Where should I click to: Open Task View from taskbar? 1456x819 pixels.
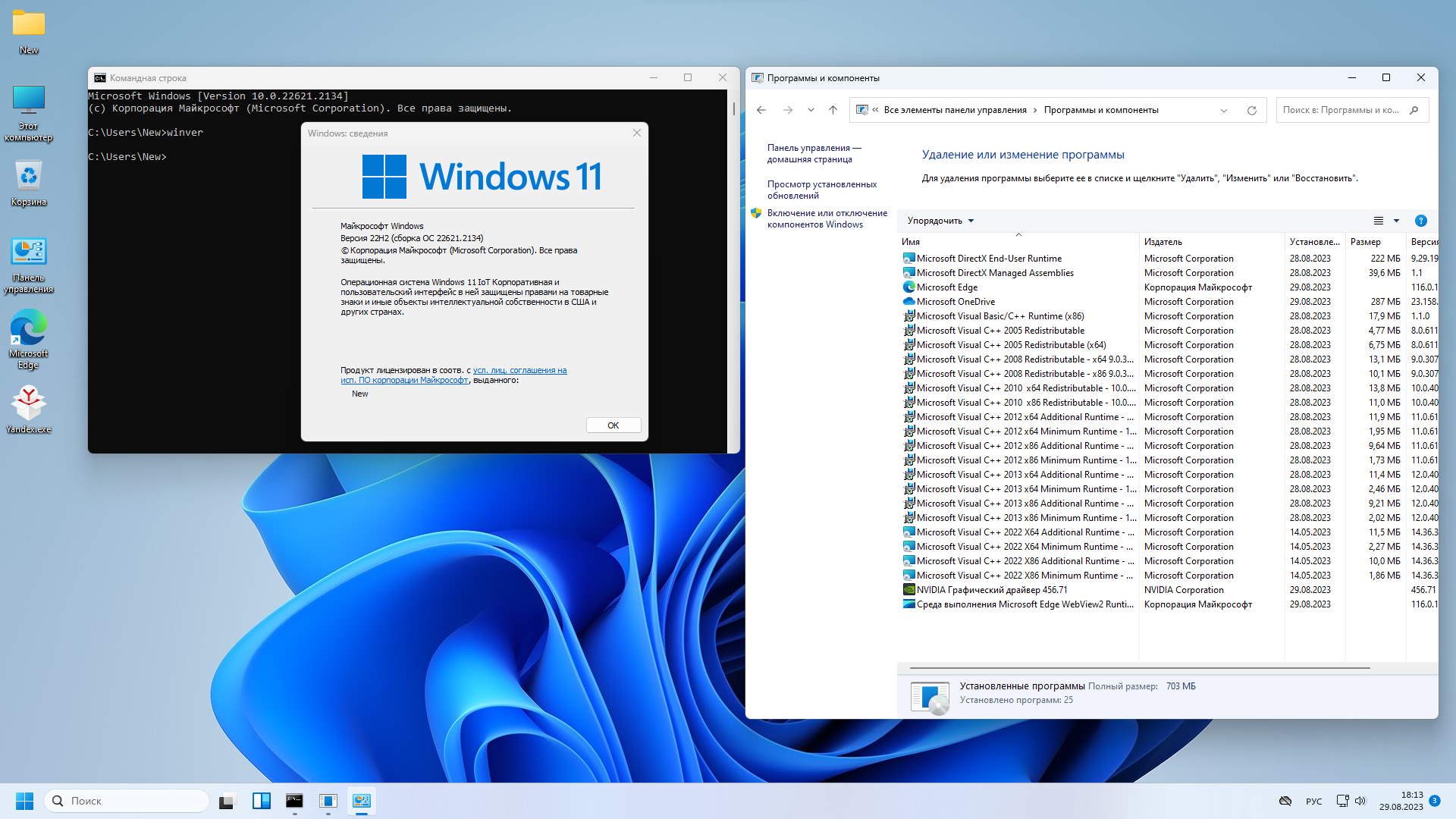click(227, 801)
